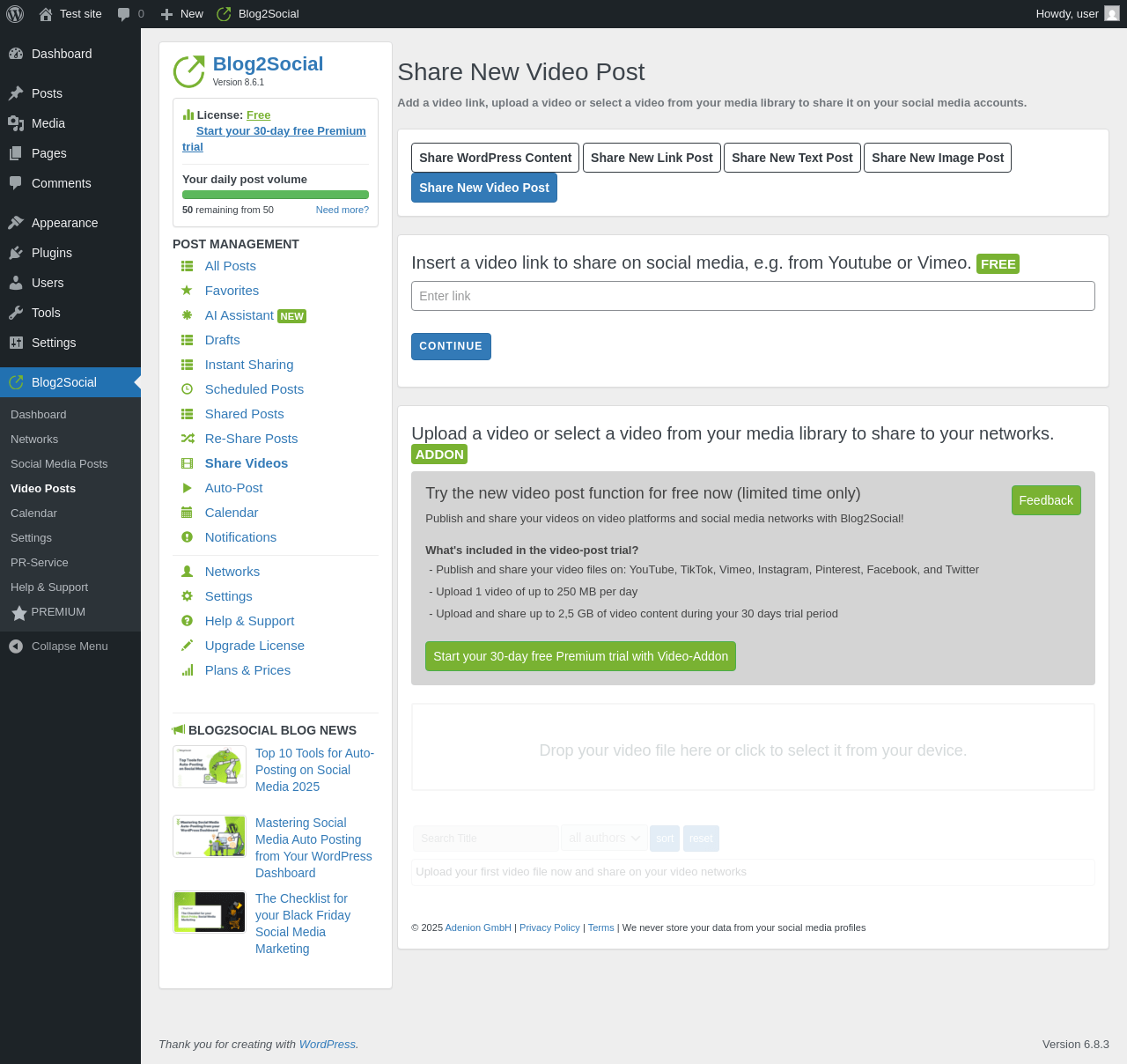This screenshot has height=1064, width=1127.
Task: Click the green Feedback button
Action: 1046,500
